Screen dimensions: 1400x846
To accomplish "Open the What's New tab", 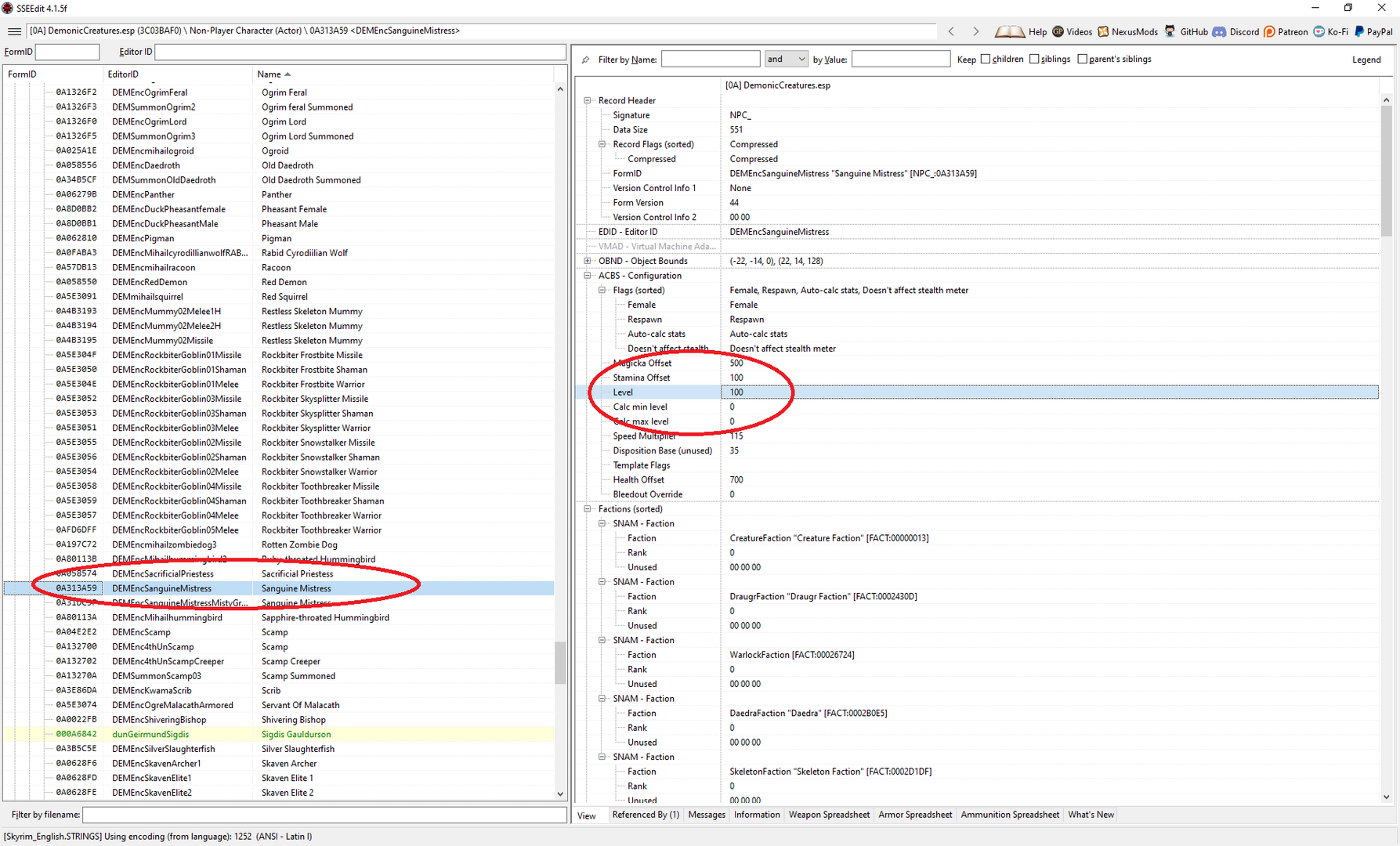I will coord(1091,815).
